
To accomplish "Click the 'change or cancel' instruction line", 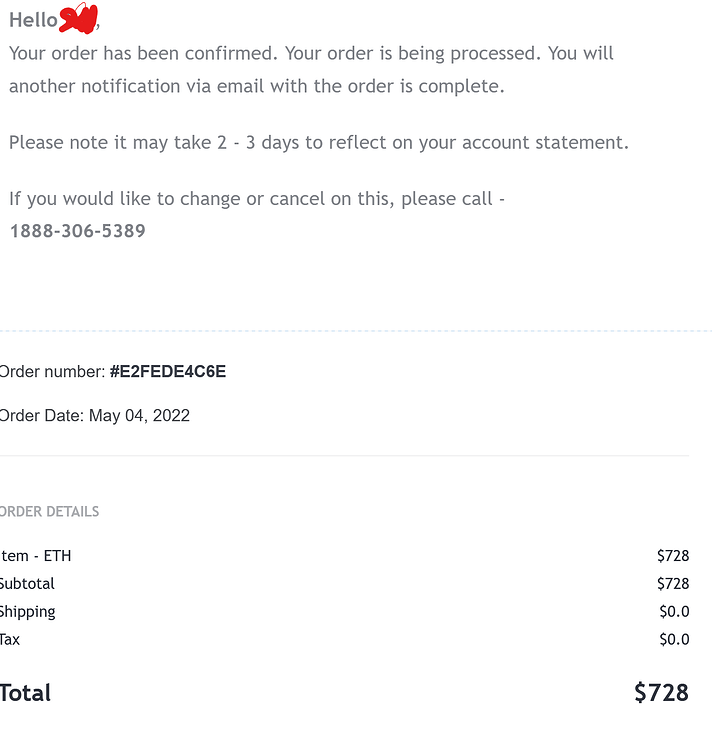I will [257, 199].
